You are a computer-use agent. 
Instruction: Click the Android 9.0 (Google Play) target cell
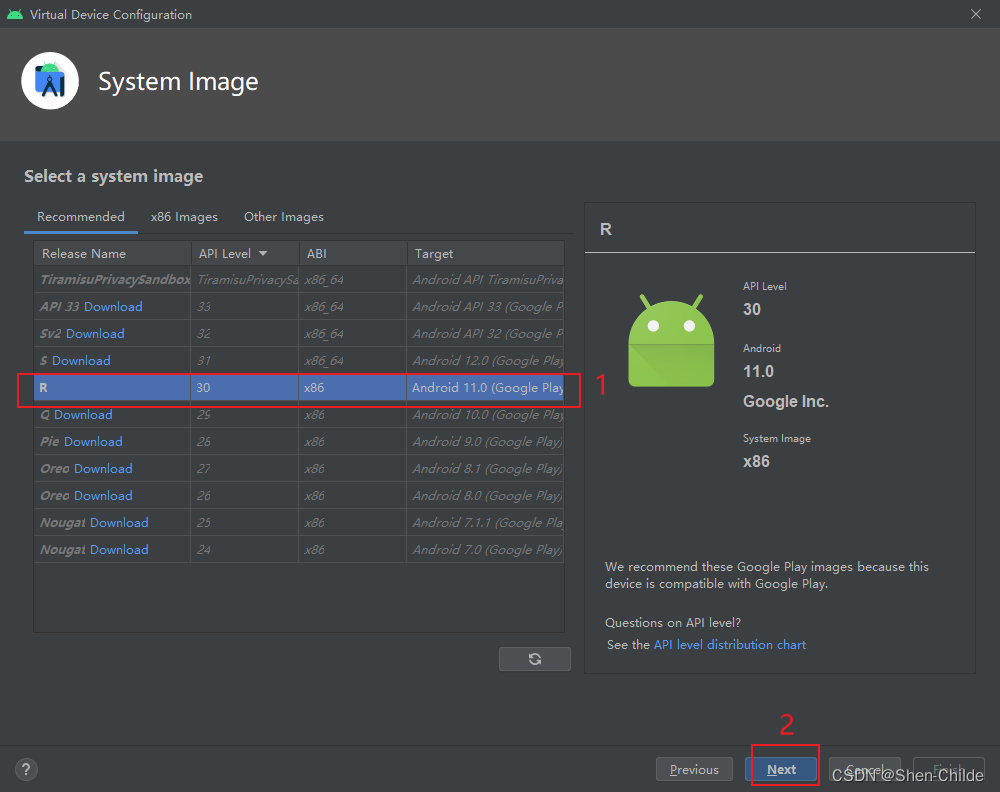(x=485, y=441)
